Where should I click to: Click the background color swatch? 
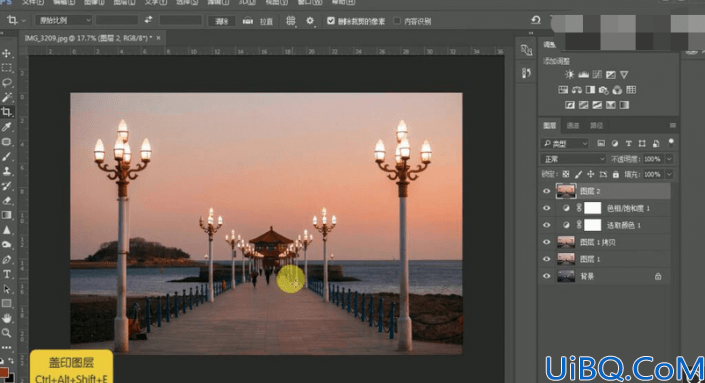[x=10, y=378]
